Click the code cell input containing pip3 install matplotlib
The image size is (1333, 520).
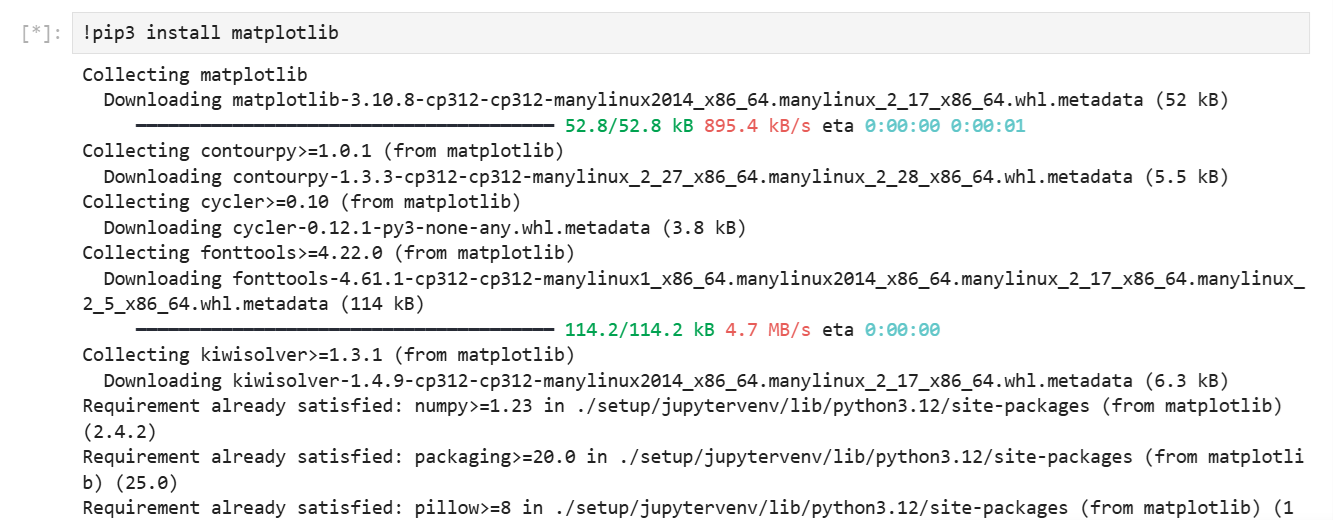(x=690, y=33)
